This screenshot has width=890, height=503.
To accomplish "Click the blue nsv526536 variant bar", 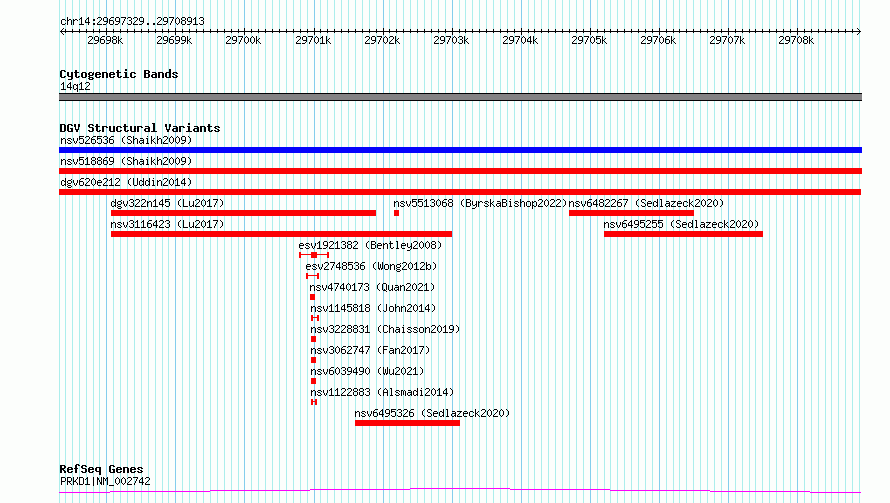I will [460, 150].
